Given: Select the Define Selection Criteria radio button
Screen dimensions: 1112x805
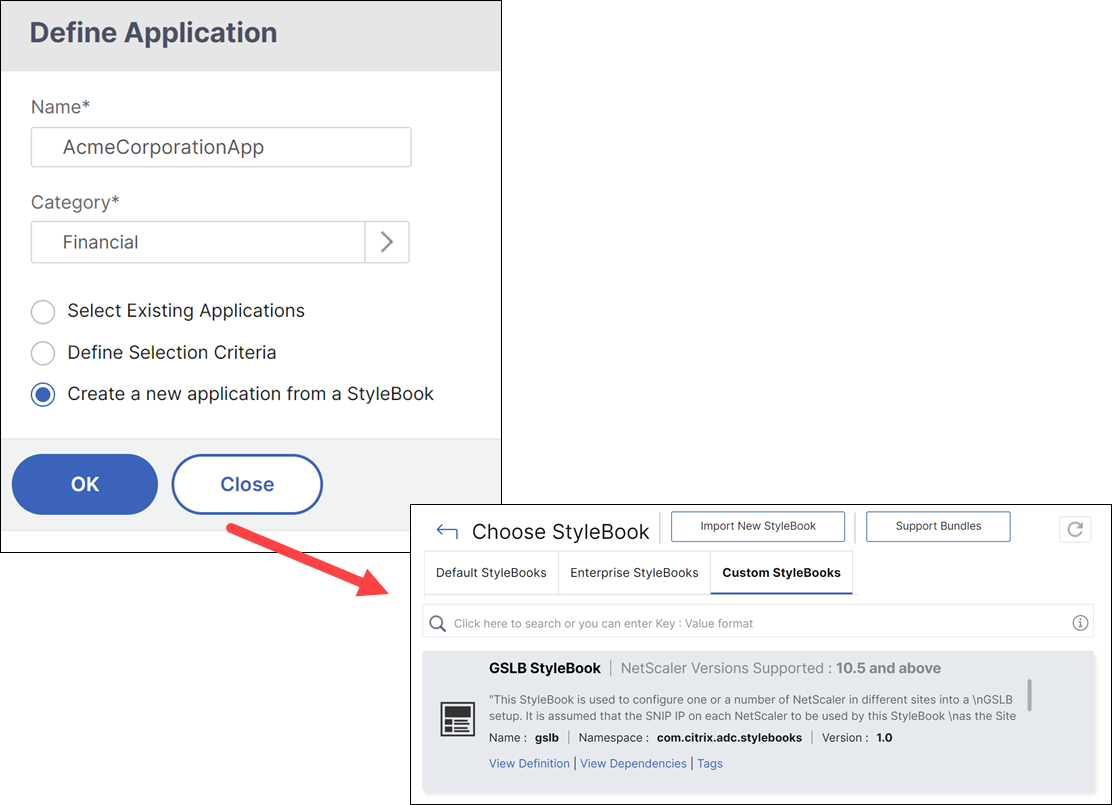Looking at the screenshot, I should tap(43, 353).
